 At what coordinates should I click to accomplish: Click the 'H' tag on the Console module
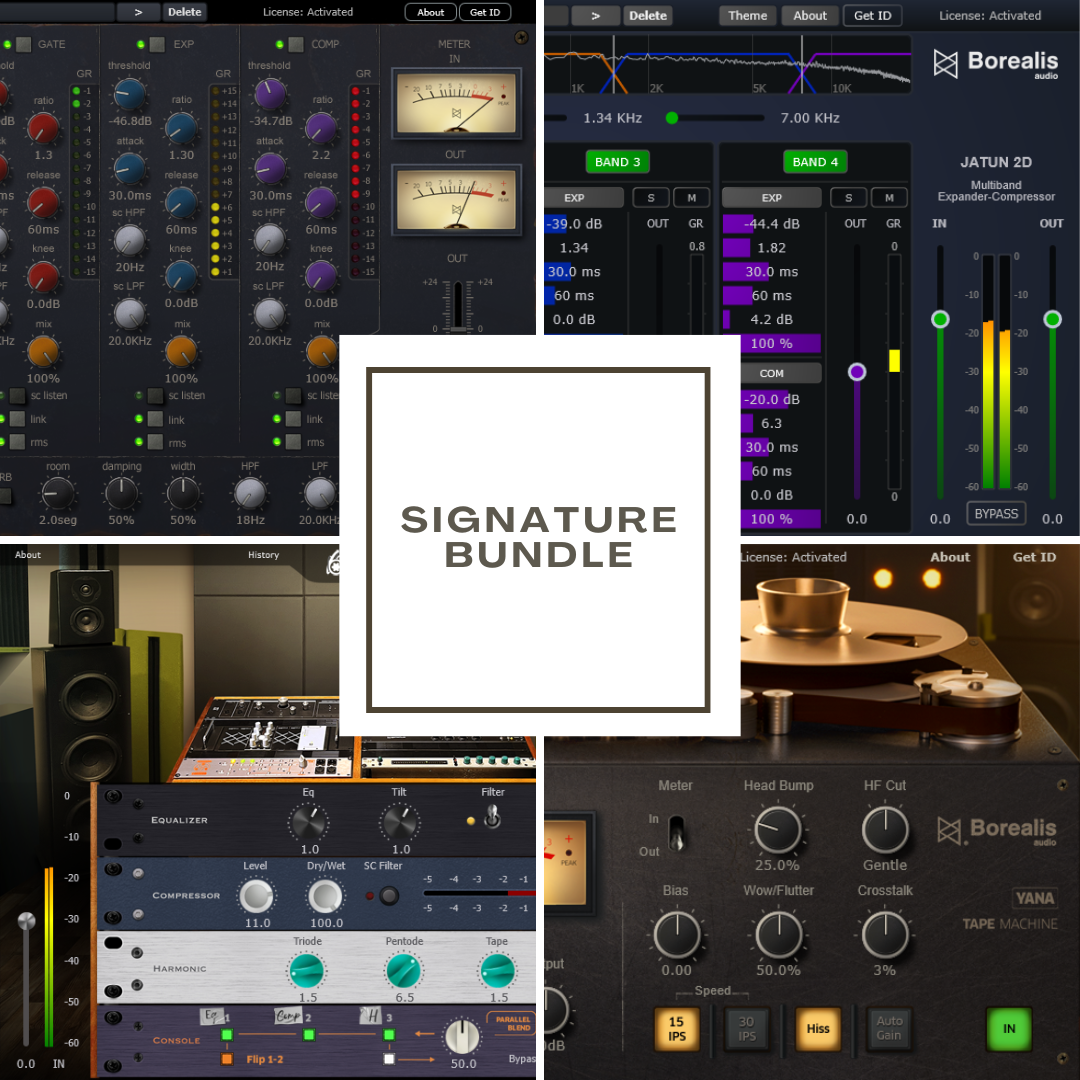tap(372, 1015)
